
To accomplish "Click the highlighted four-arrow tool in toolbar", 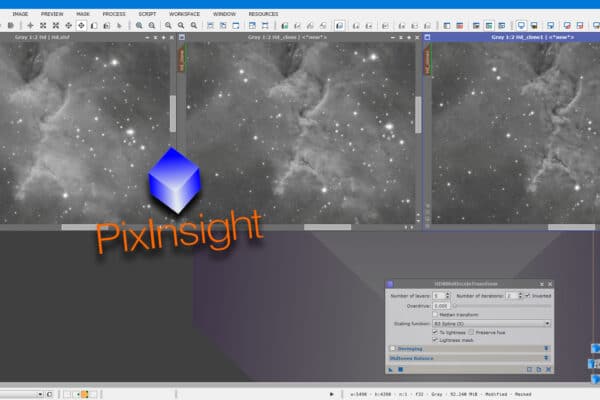I will coord(81,26).
